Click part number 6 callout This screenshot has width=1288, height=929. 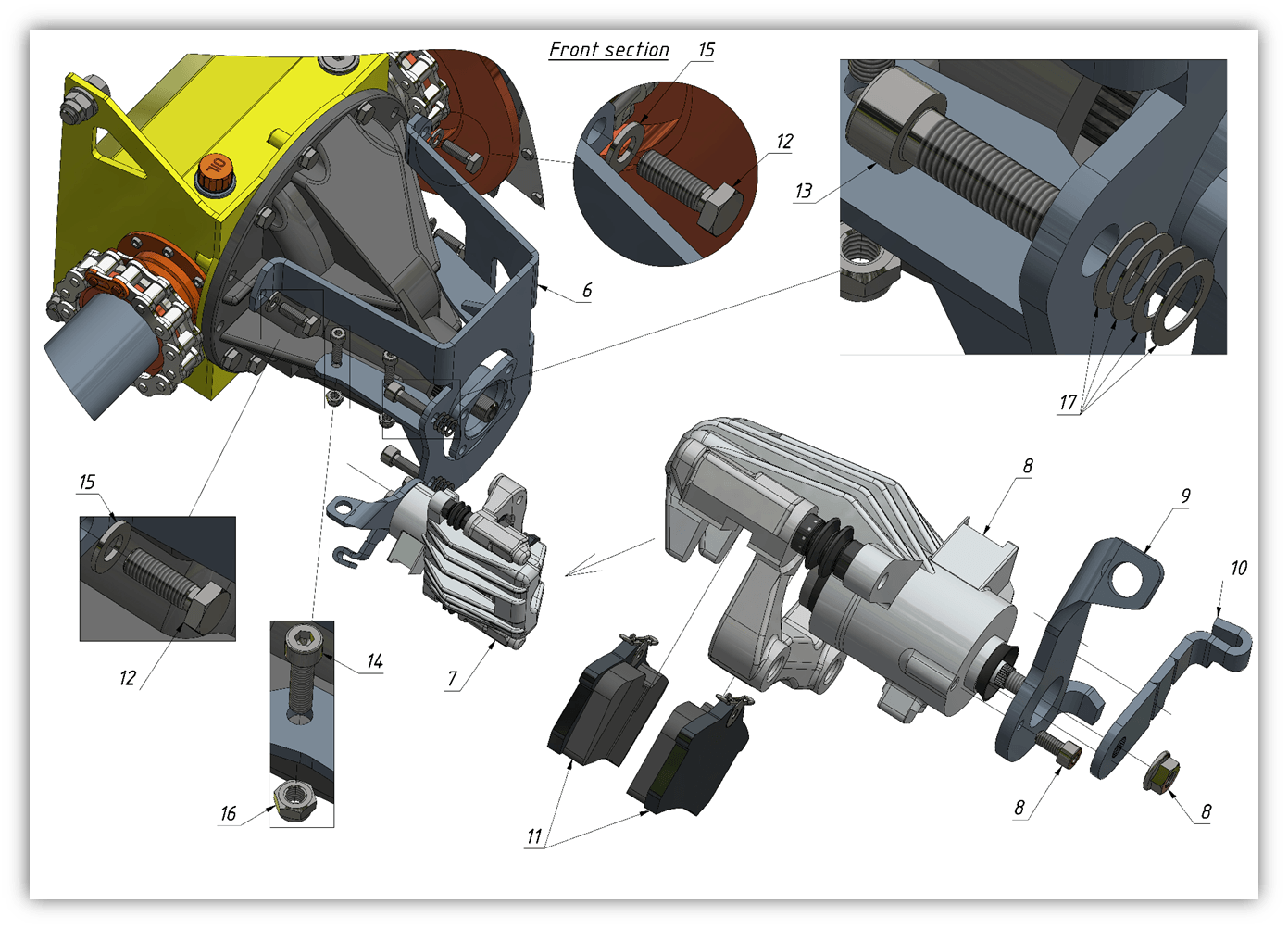click(x=587, y=291)
